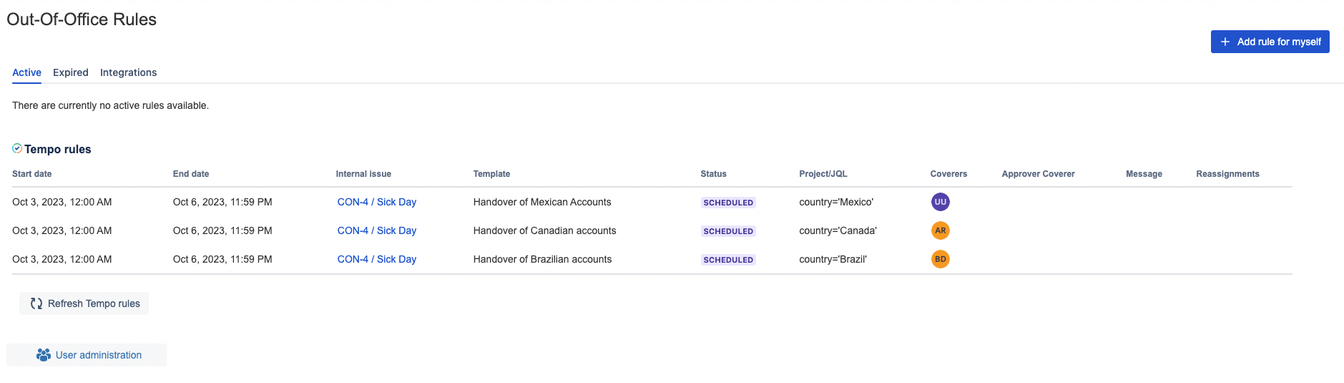Switch to the Expired tab
The height and width of the screenshot is (383, 1344).
[71, 72]
